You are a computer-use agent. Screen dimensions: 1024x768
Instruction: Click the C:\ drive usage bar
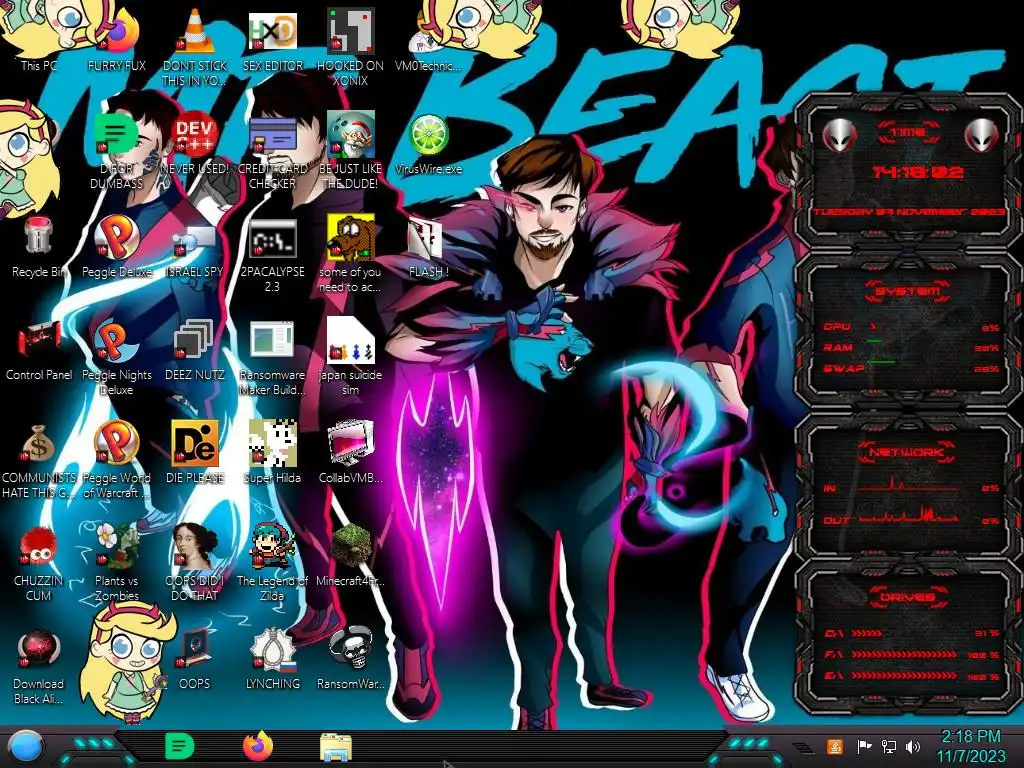click(867, 633)
